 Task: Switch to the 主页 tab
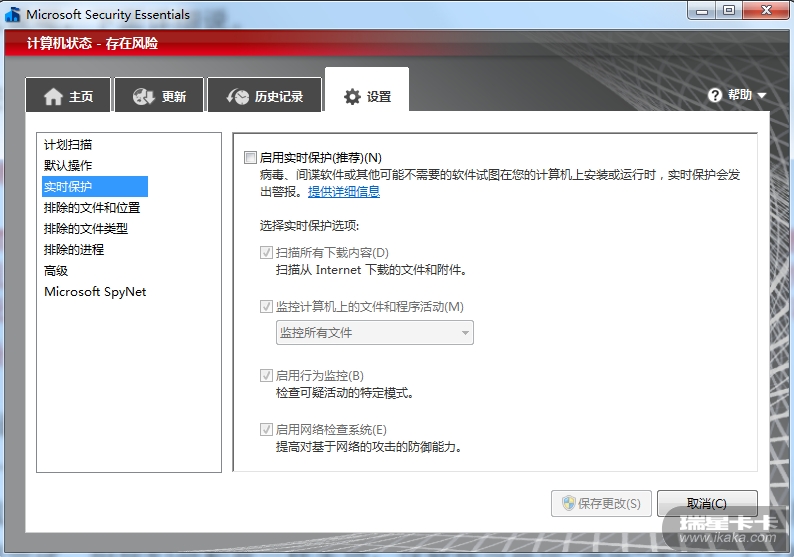[x=68, y=95]
